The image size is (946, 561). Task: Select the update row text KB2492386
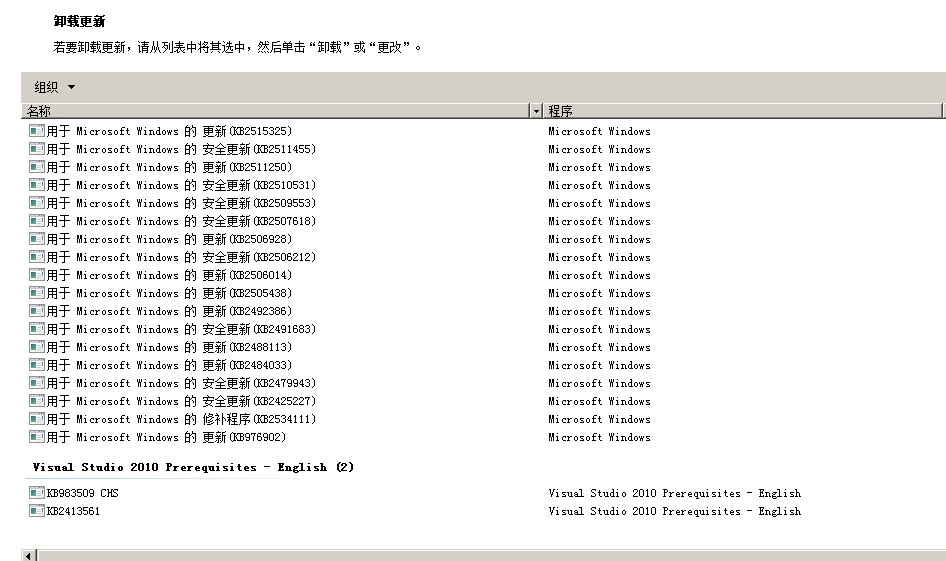pos(170,312)
